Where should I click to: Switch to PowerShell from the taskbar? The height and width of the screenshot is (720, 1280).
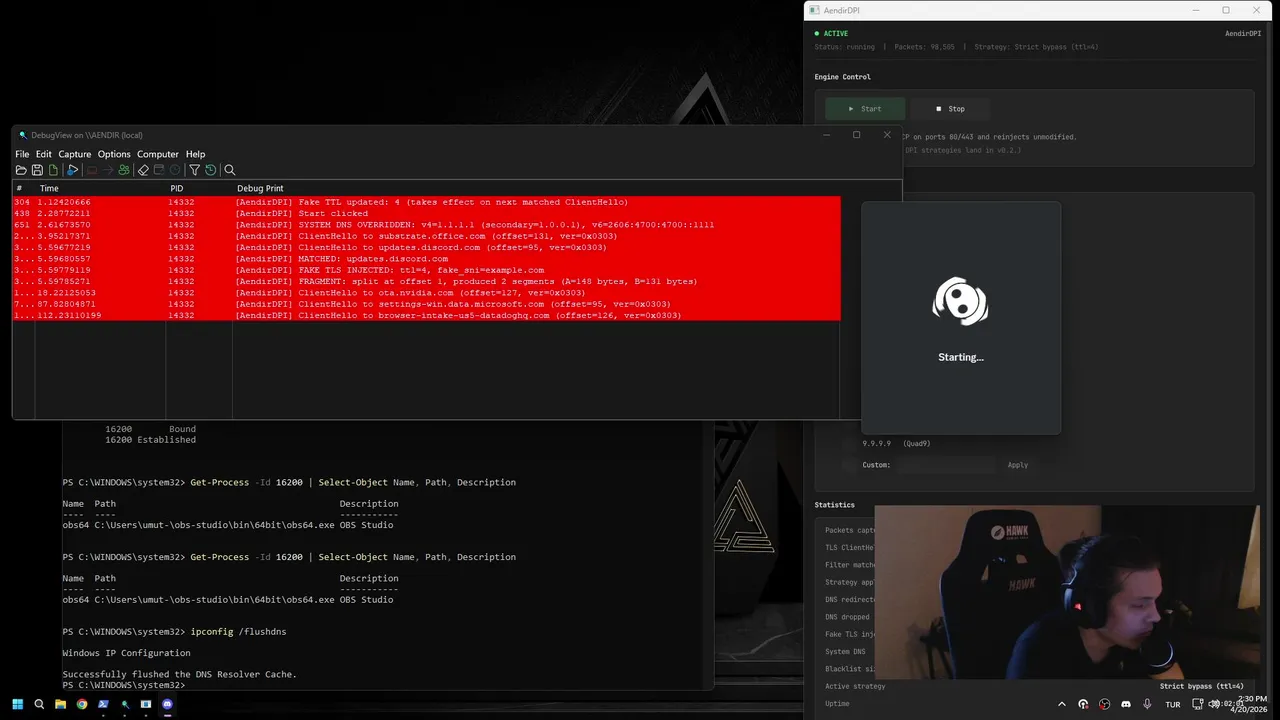103,704
